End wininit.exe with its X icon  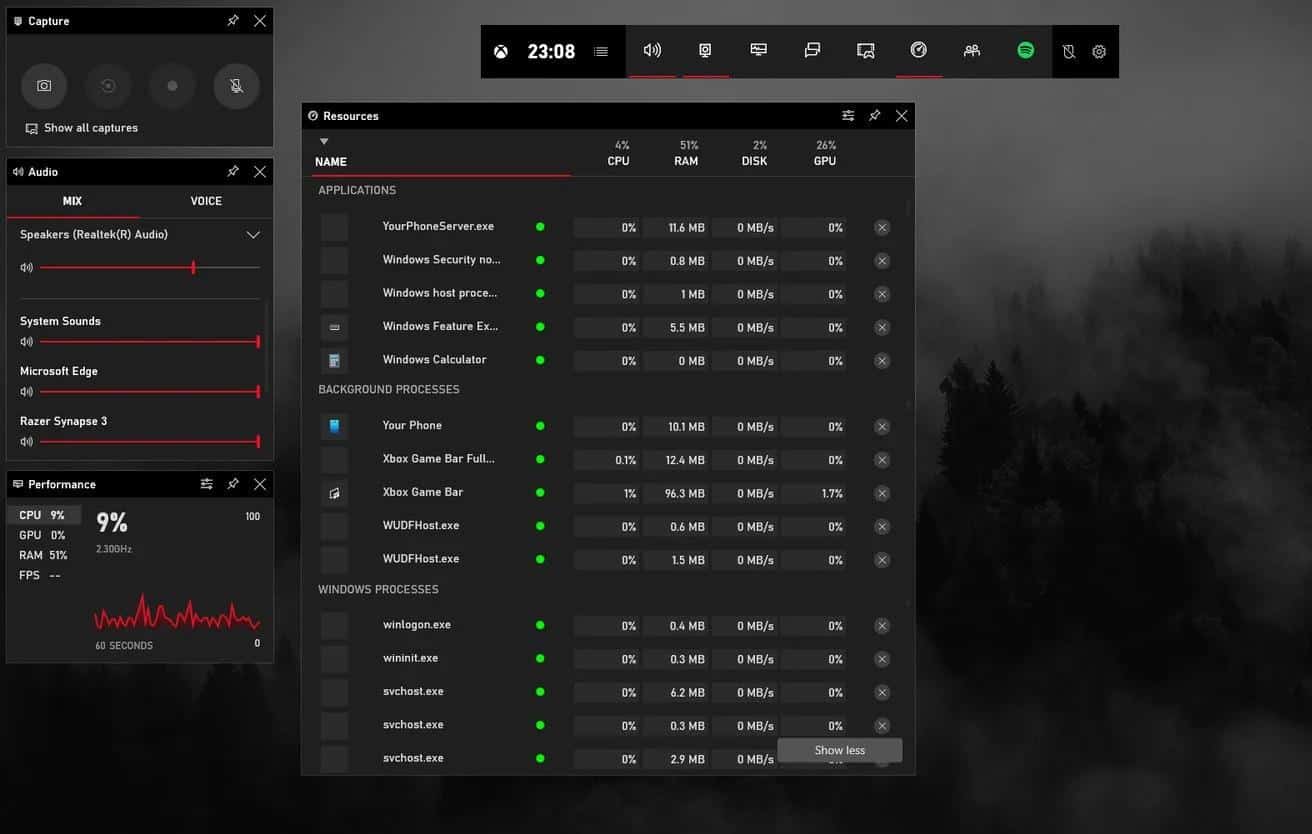pyautogui.click(x=882, y=659)
